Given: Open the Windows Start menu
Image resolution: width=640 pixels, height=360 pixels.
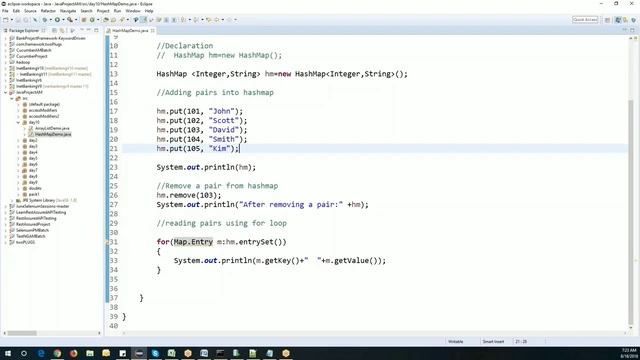Looking at the screenshot, I should click(7, 353).
